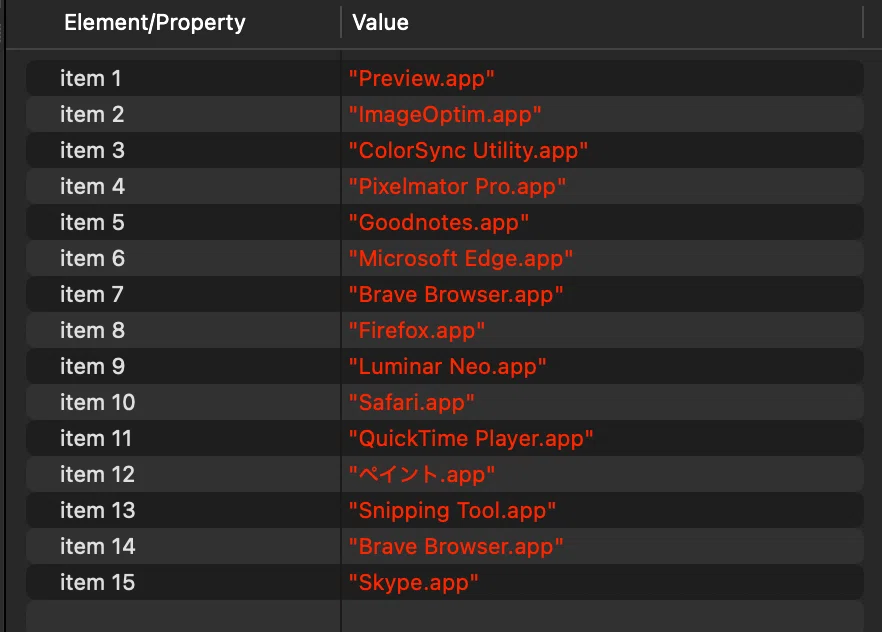Click the "Safari.app" value
882x632 pixels.
(412, 403)
